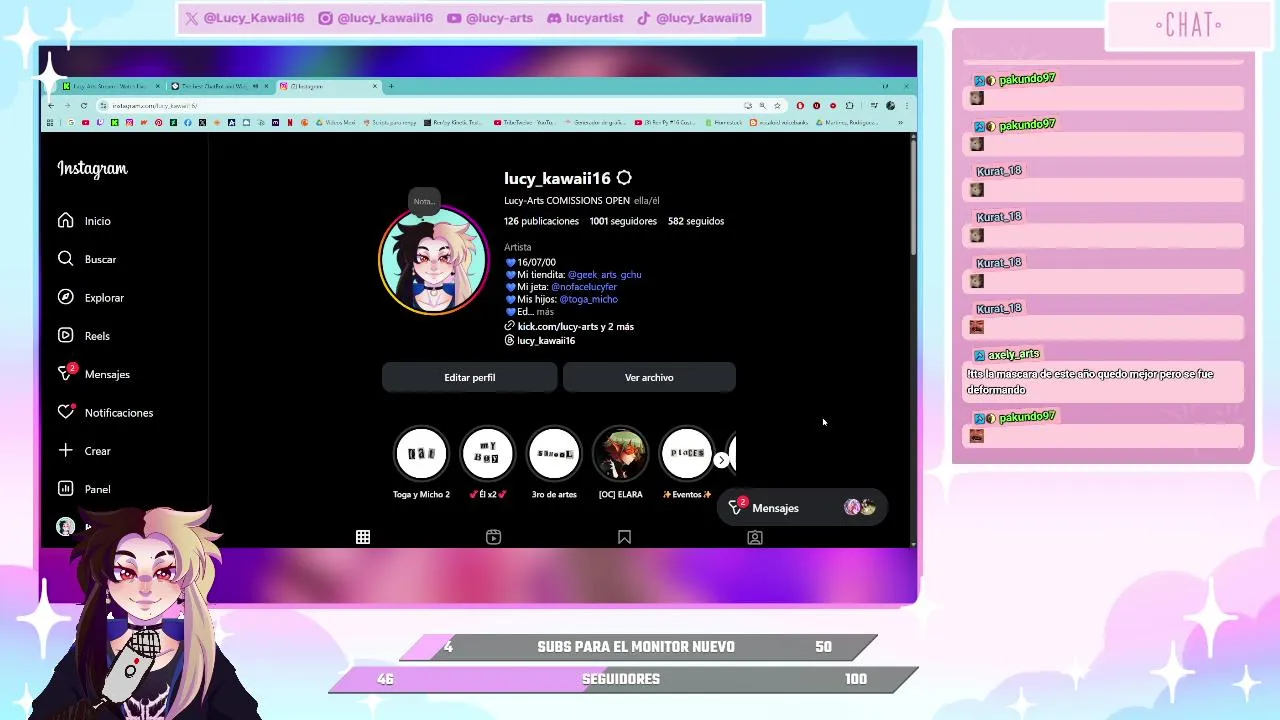Screen dimensions: 1280x720
Task: Open the Nota bubble above avatar
Action: point(424,201)
